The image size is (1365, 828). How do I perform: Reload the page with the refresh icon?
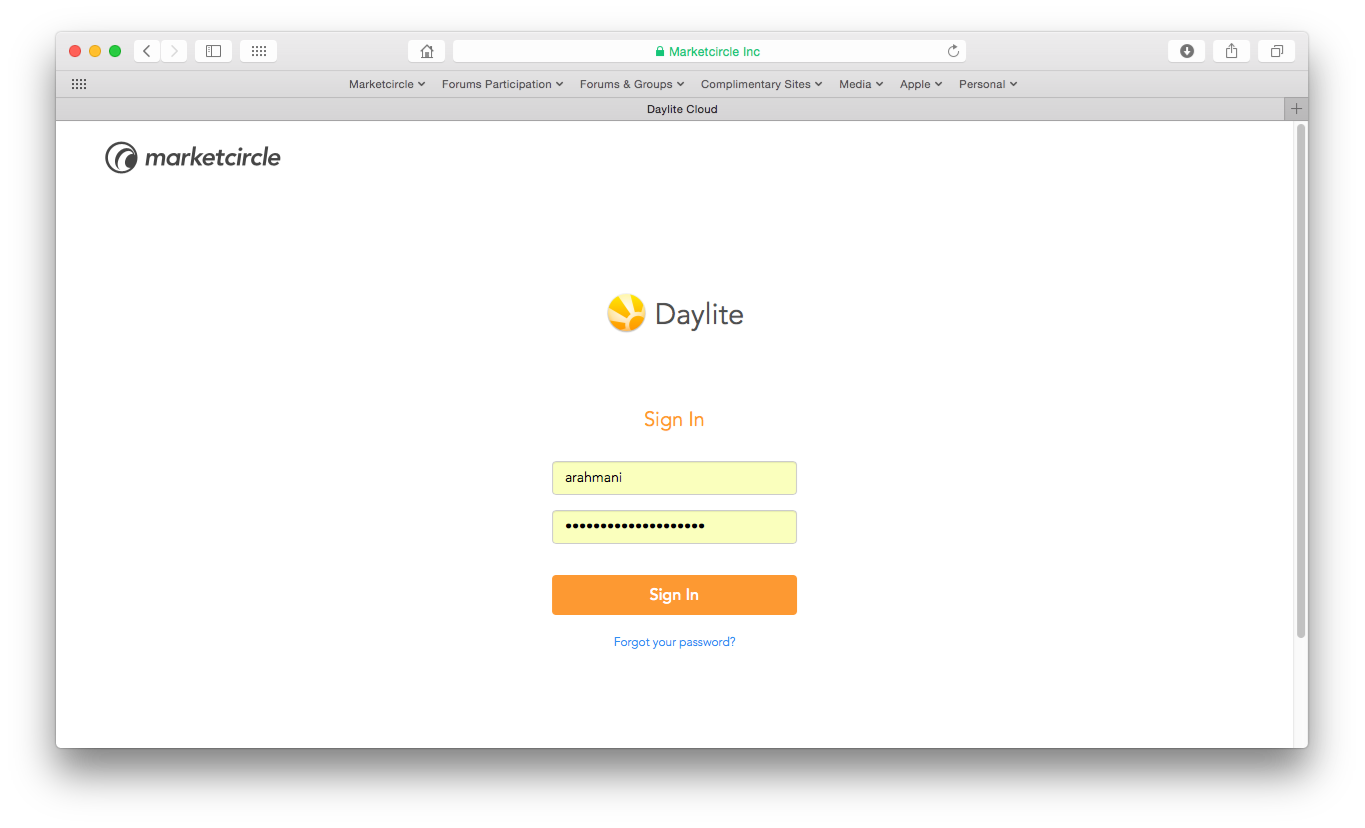pos(953,51)
